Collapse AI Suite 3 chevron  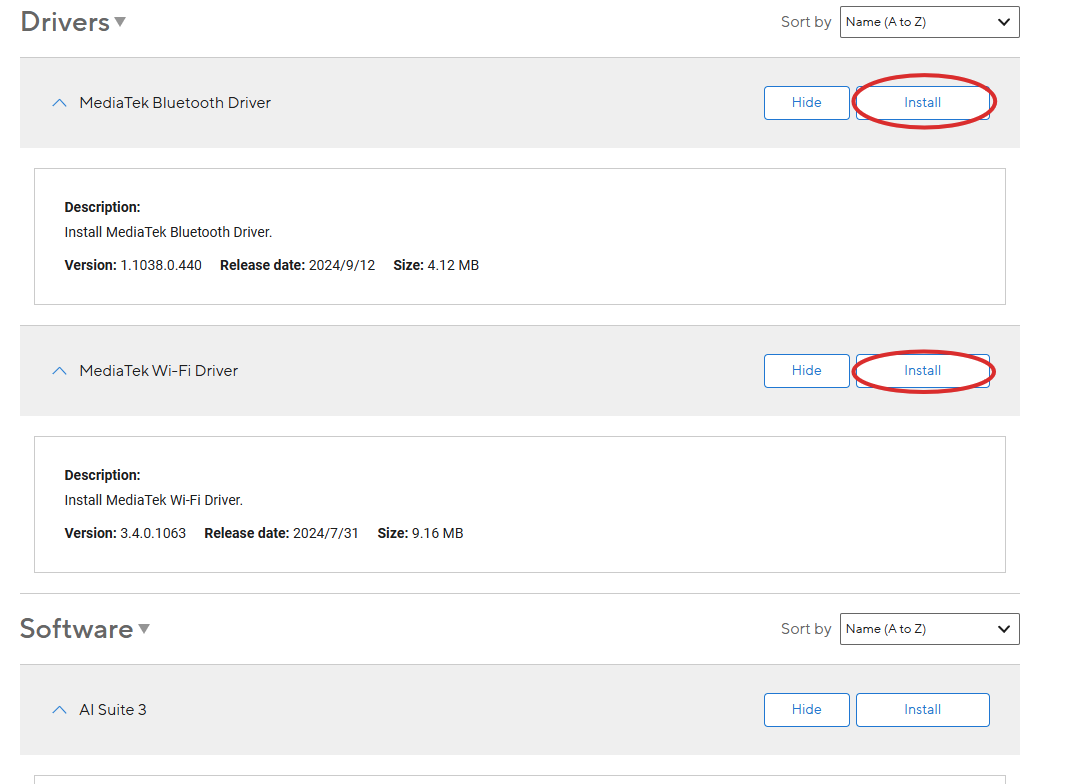click(x=60, y=710)
